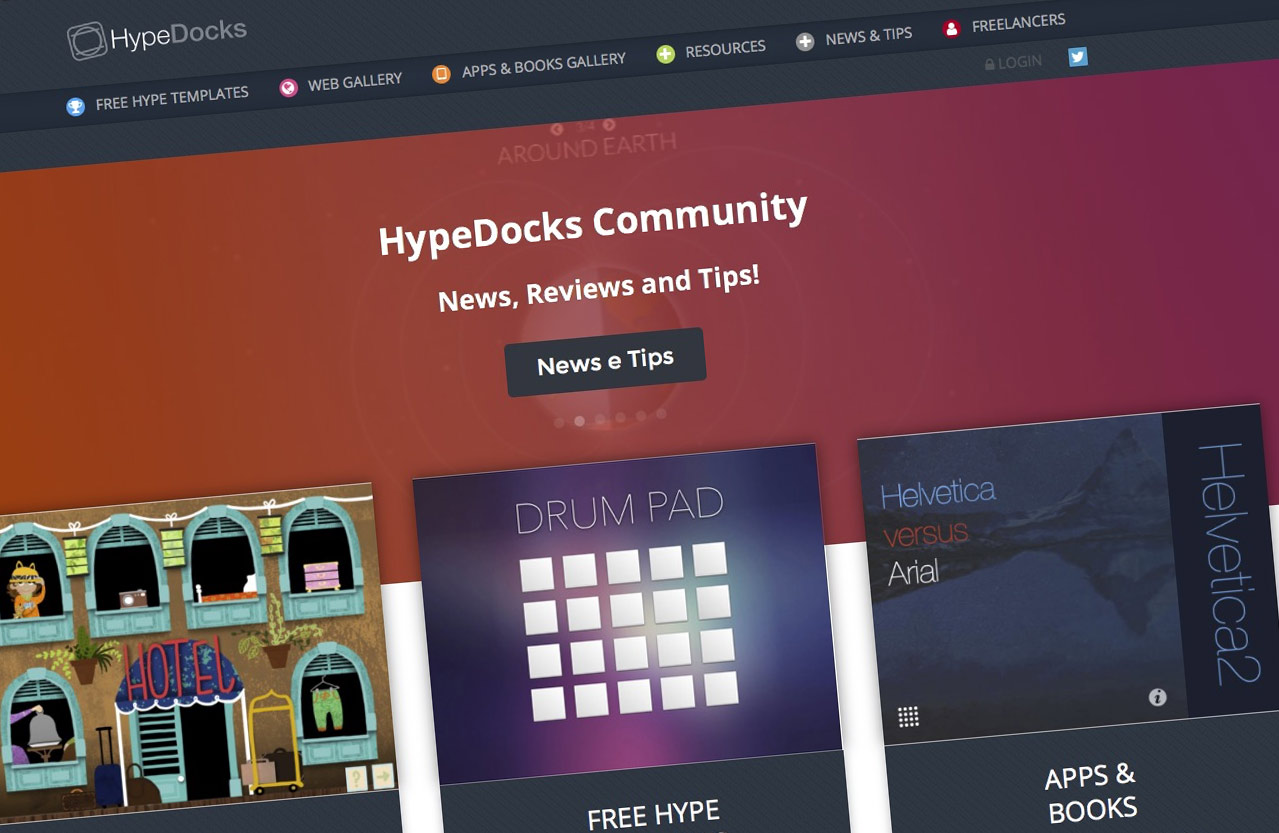Click the green arrow icon on Hotel thumbnail
The image size is (1279, 833).
[x=383, y=776]
